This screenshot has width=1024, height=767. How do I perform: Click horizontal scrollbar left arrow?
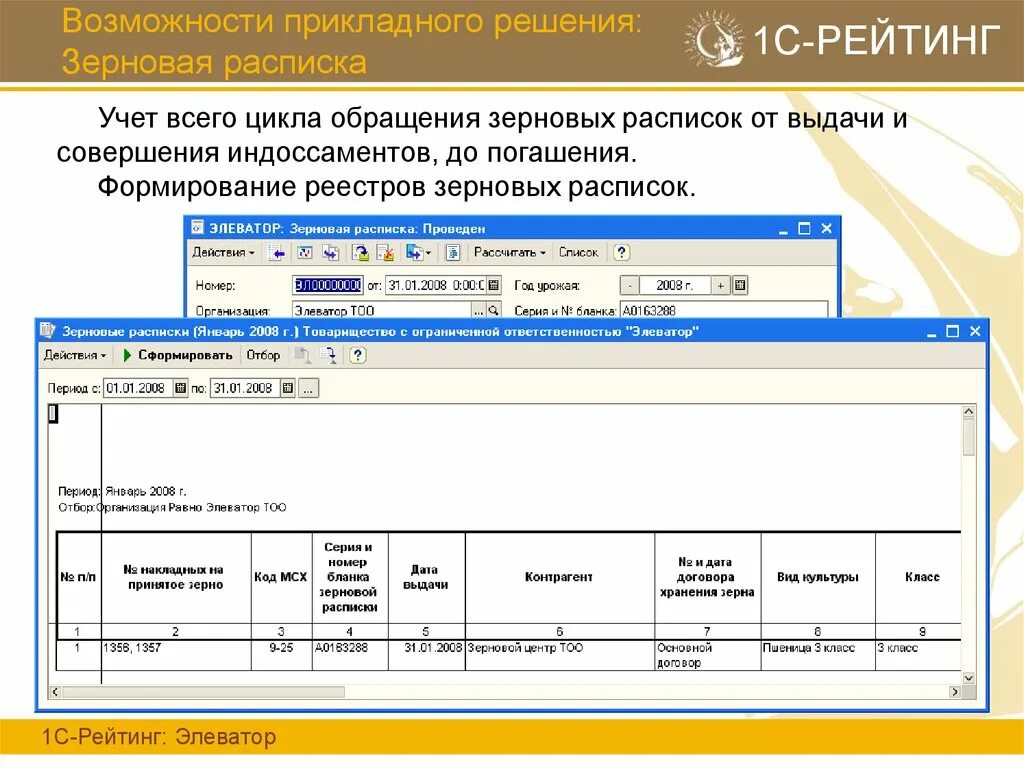56,691
